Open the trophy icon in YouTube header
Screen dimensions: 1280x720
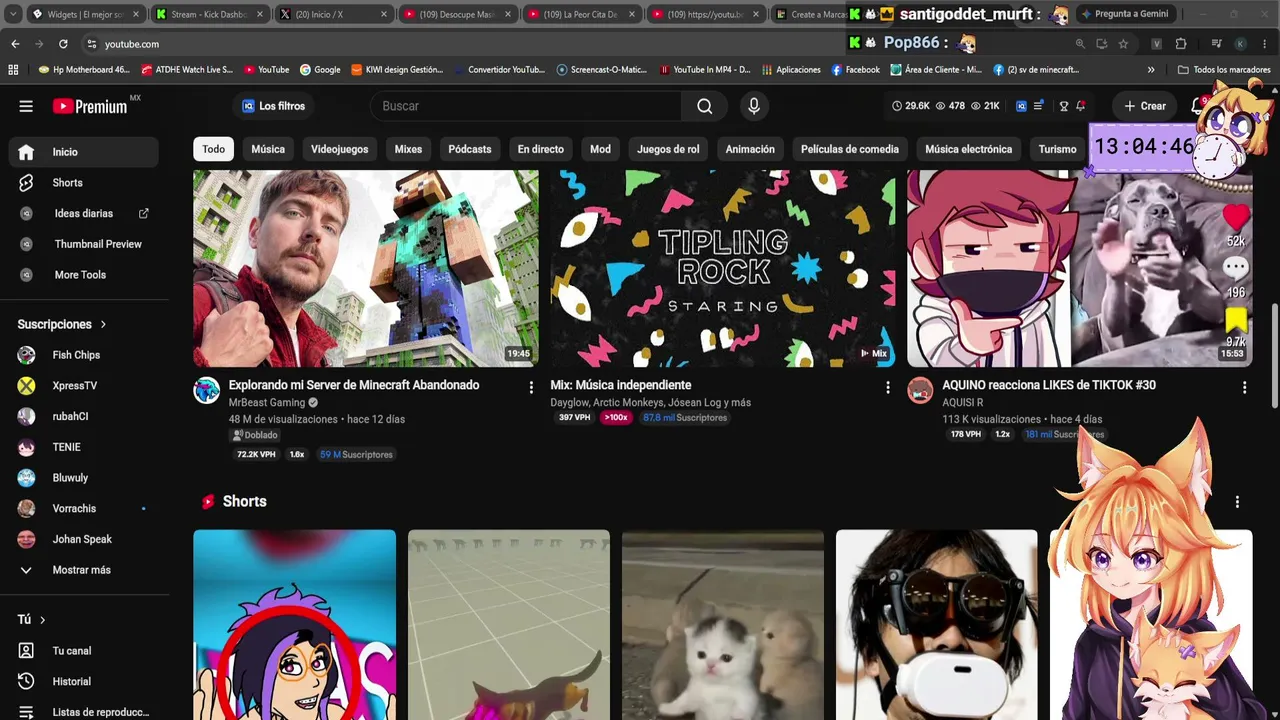coord(1064,106)
